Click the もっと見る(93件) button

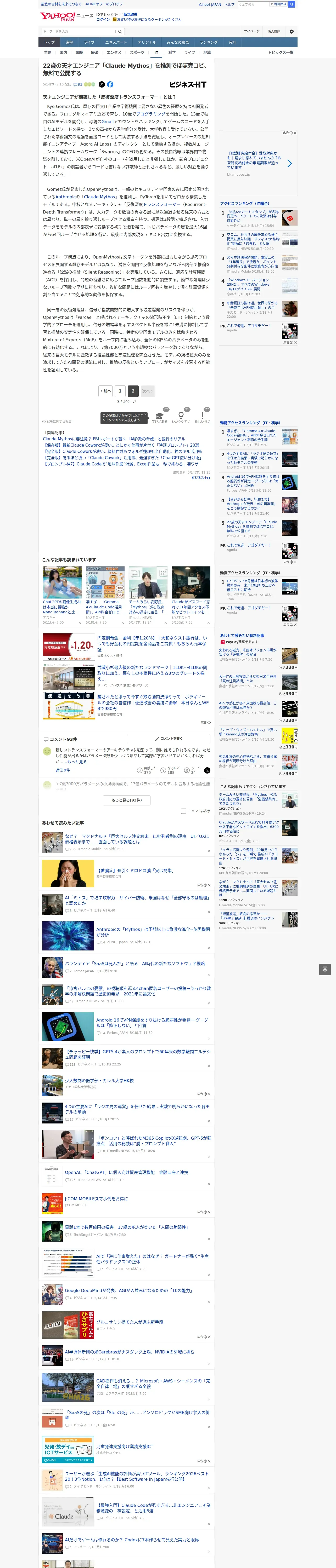[127, 800]
